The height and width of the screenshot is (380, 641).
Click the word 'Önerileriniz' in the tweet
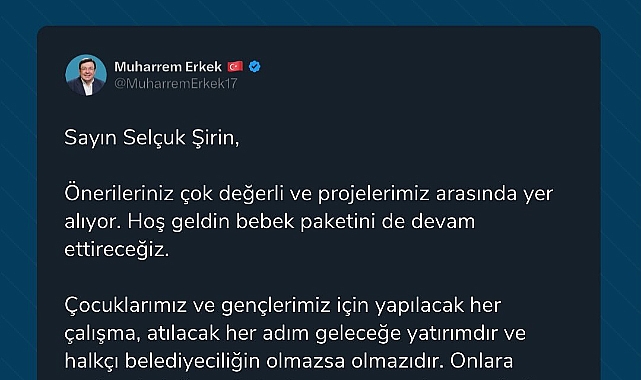(x=119, y=193)
